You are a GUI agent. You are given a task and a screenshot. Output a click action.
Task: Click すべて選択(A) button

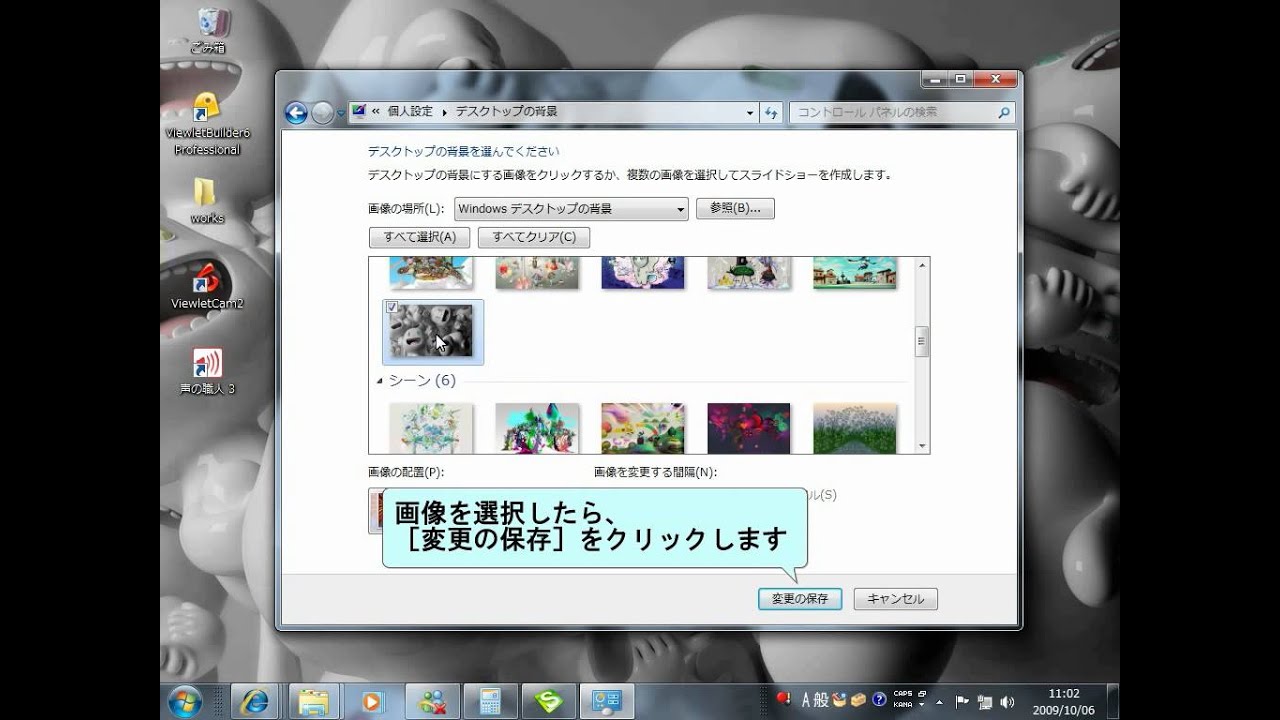tap(420, 237)
